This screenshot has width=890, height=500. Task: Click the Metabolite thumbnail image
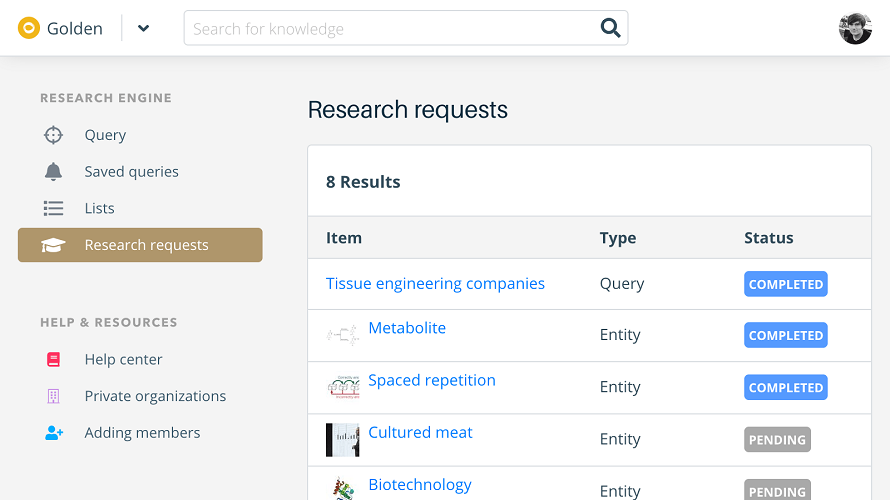[343, 335]
